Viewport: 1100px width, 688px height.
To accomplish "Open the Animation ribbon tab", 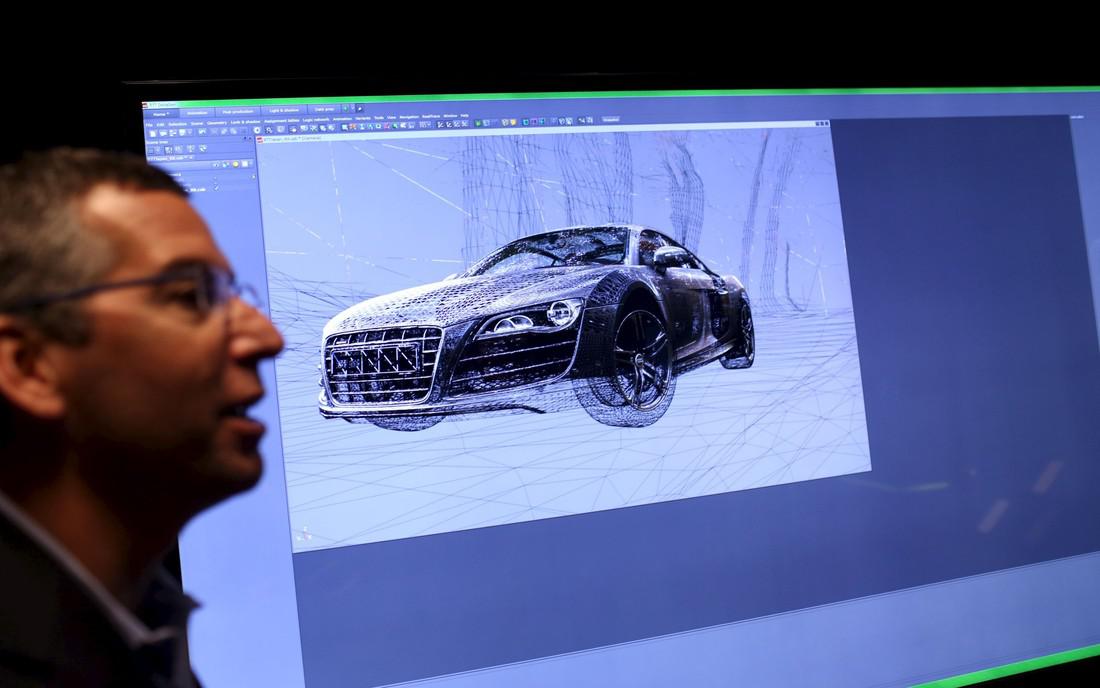I will (197, 113).
